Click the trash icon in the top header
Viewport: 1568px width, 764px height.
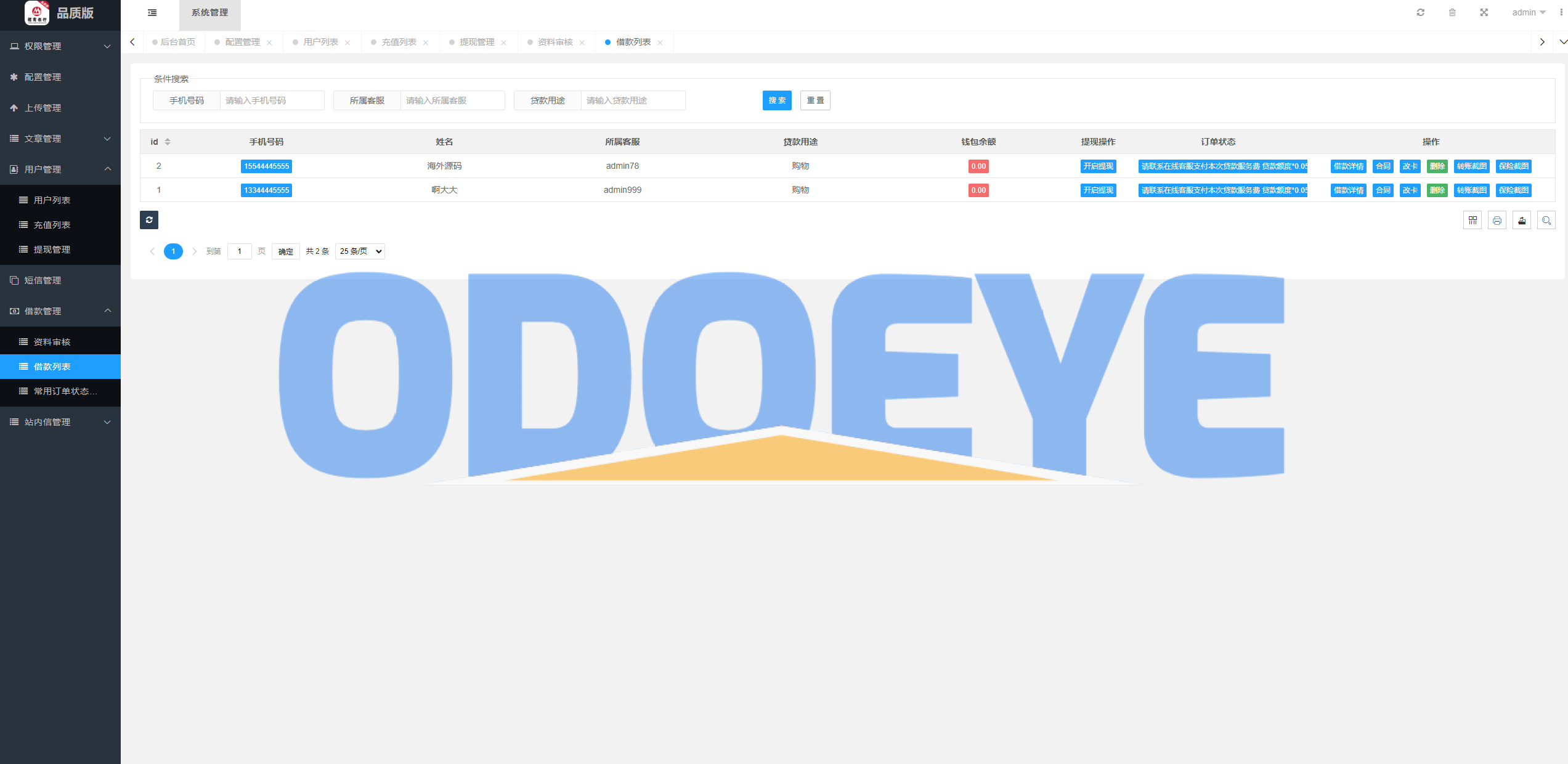pos(1452,12)
